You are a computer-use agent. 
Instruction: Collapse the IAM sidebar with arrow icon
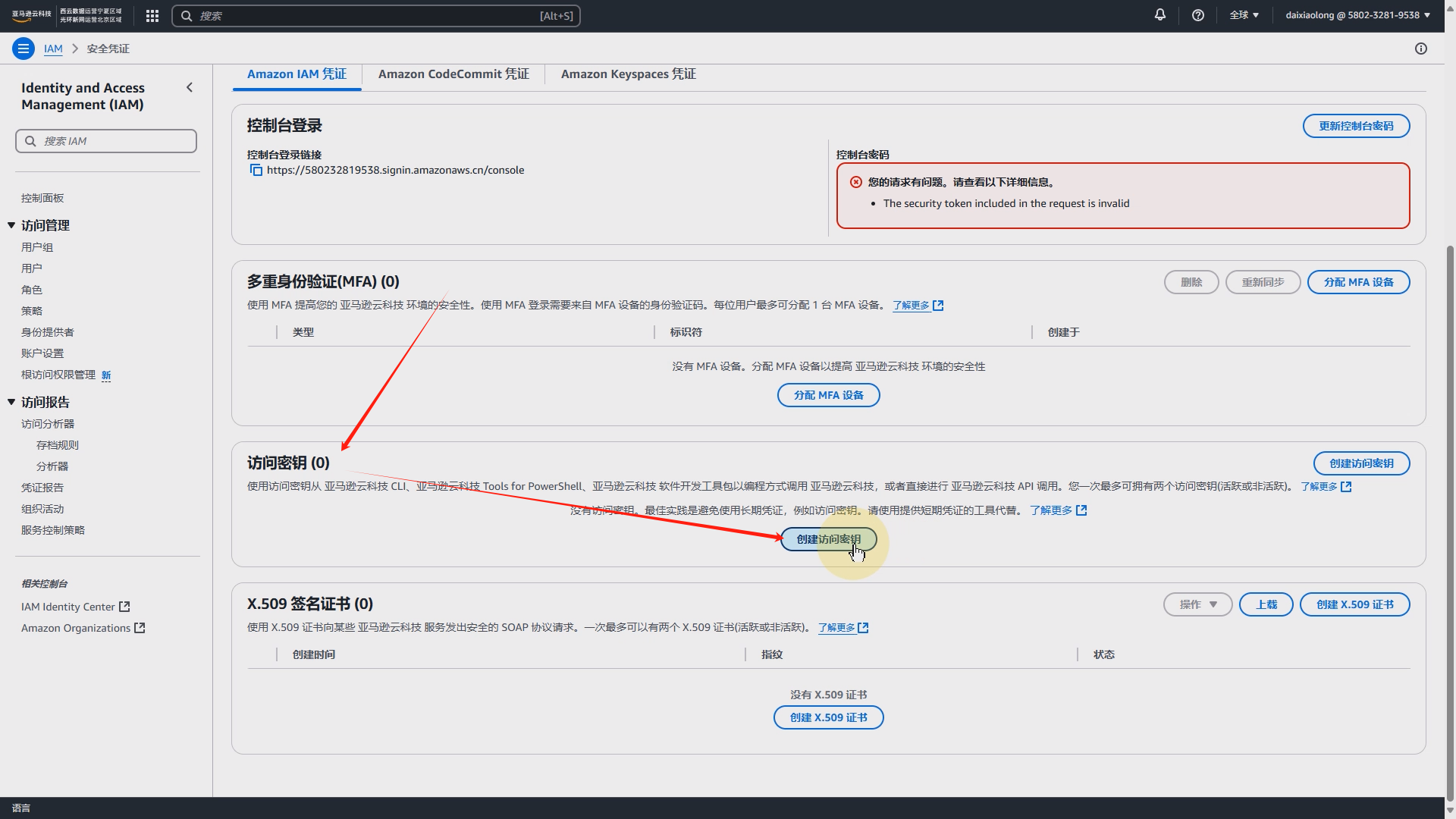coord(190,88)
